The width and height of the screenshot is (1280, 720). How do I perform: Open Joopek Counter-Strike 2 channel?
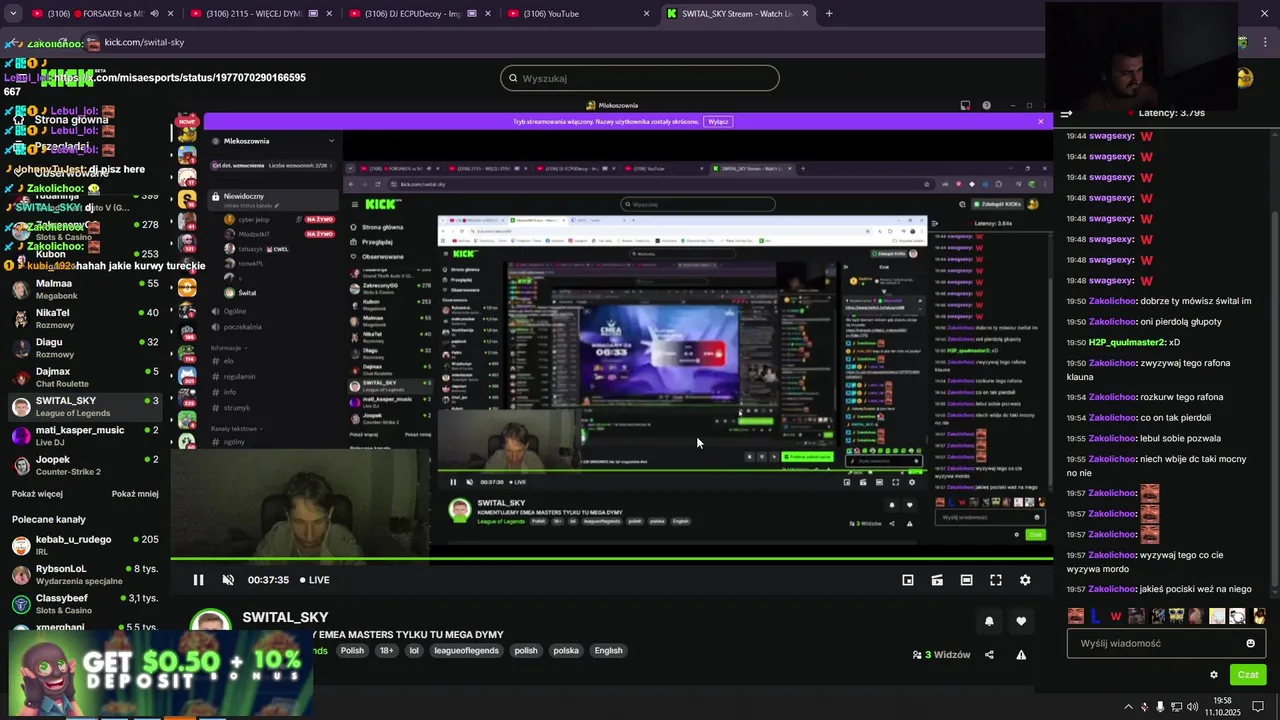pos(85,465)
